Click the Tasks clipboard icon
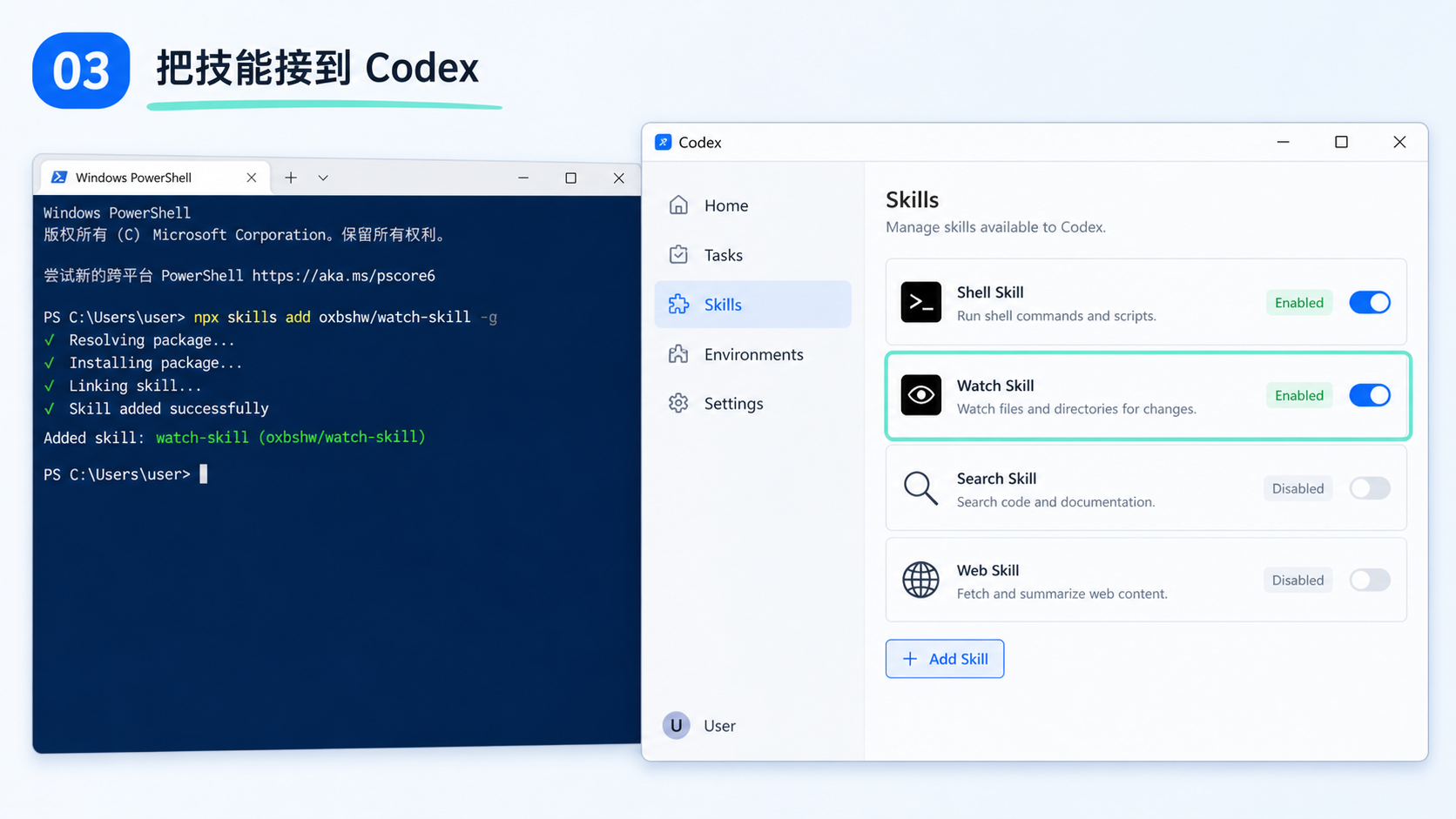1456x819 pixels. 678,255
